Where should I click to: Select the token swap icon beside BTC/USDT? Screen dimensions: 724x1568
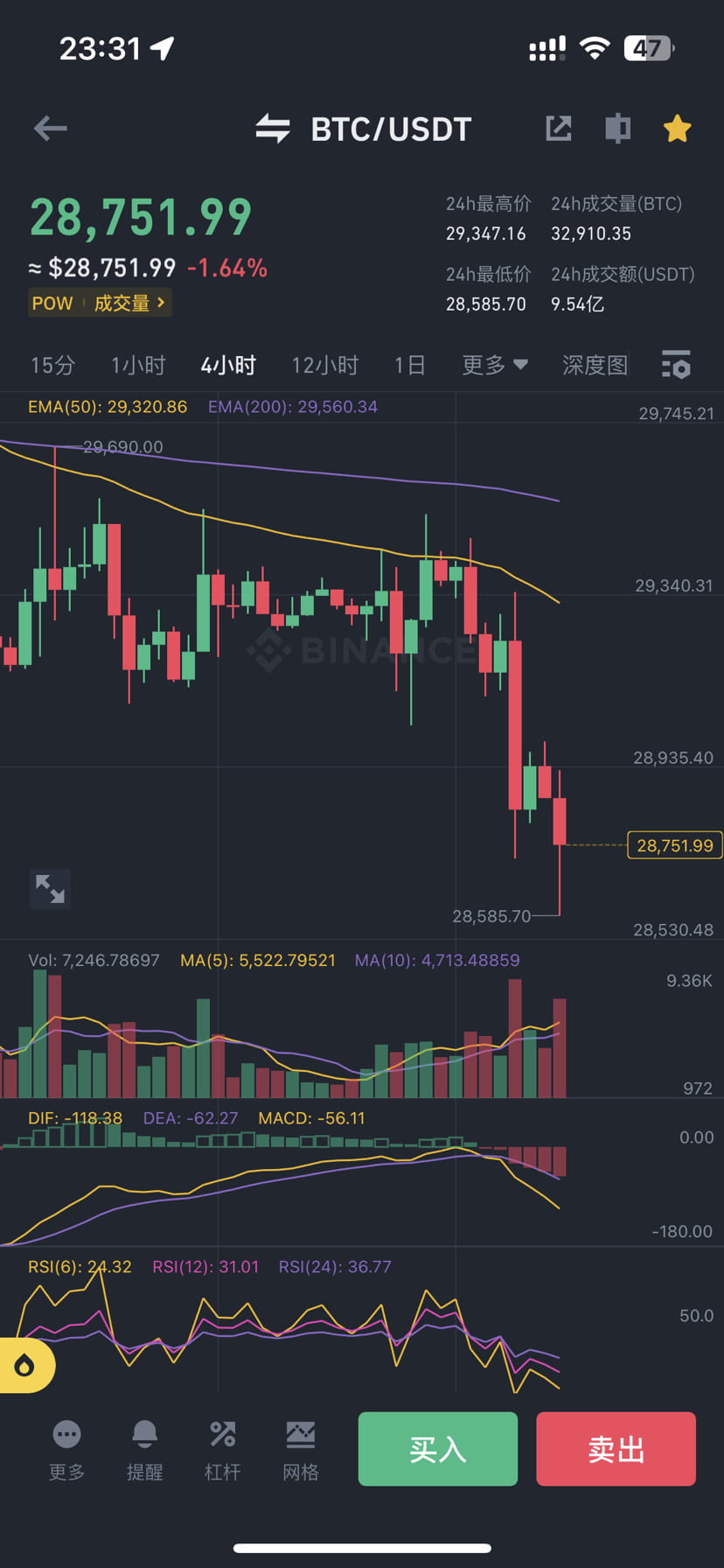coord(272,129)
